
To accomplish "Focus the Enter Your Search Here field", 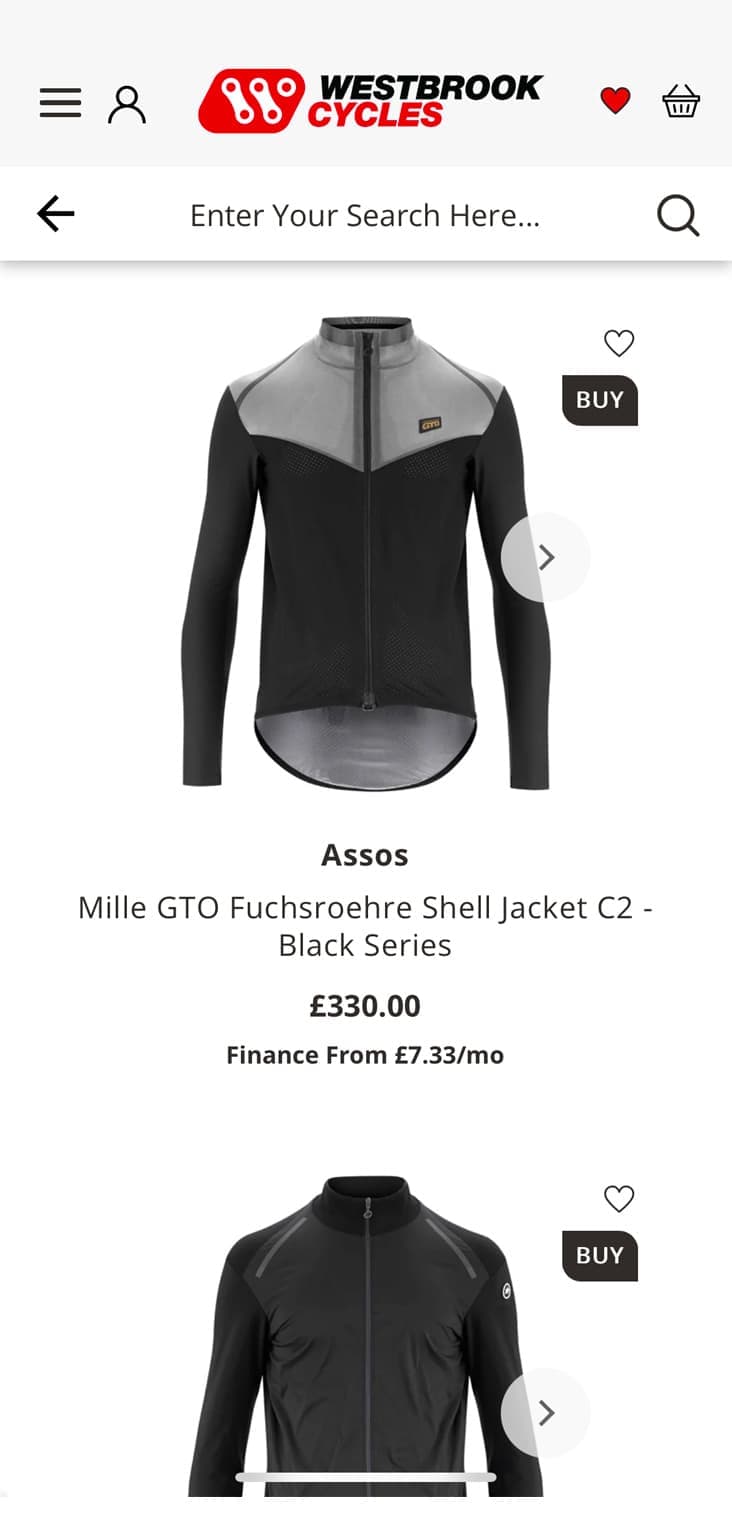I will point(365,215).
